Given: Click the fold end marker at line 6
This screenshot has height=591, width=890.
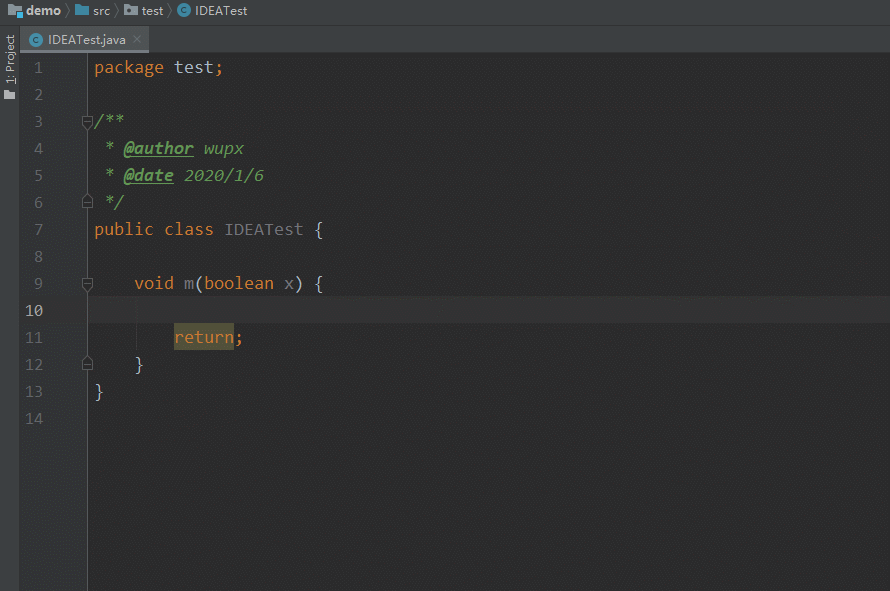Looking at the screenshot, I should click(x=87, y=202).
